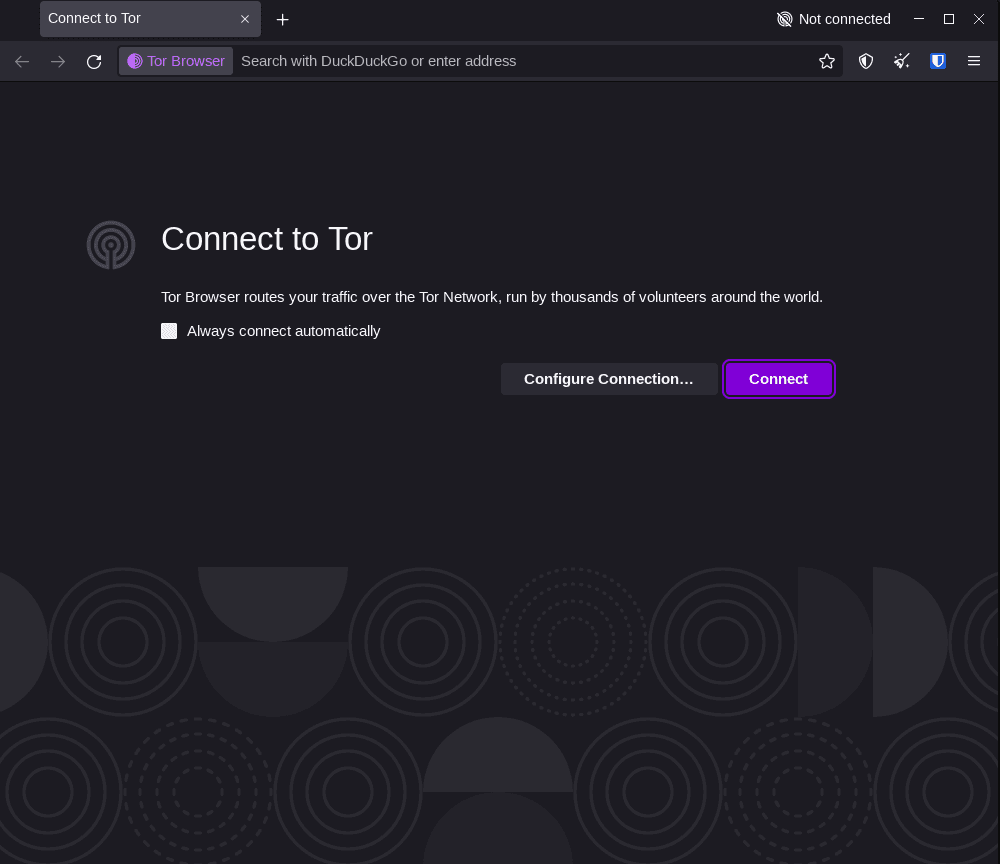Click the Tor Network description text

tap(492, 297)
